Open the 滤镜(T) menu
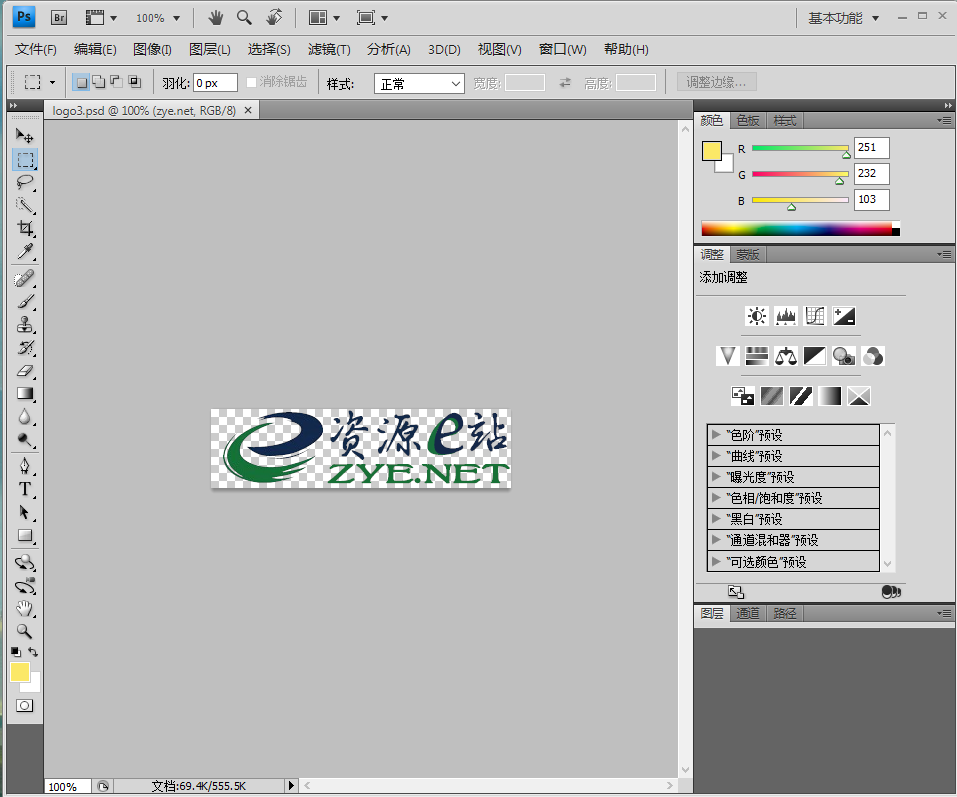 pyautogui.click(x=329, y=49)
